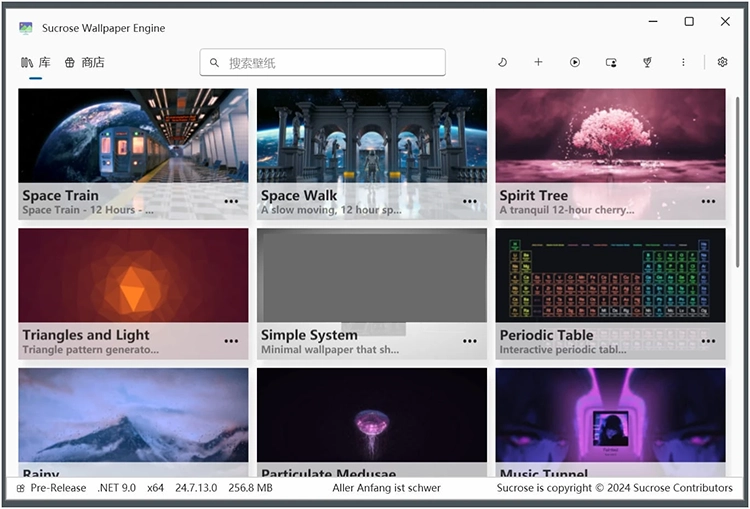Open settings with the gear icon
The width and height of the screenshot is (750, 509).
722,62
